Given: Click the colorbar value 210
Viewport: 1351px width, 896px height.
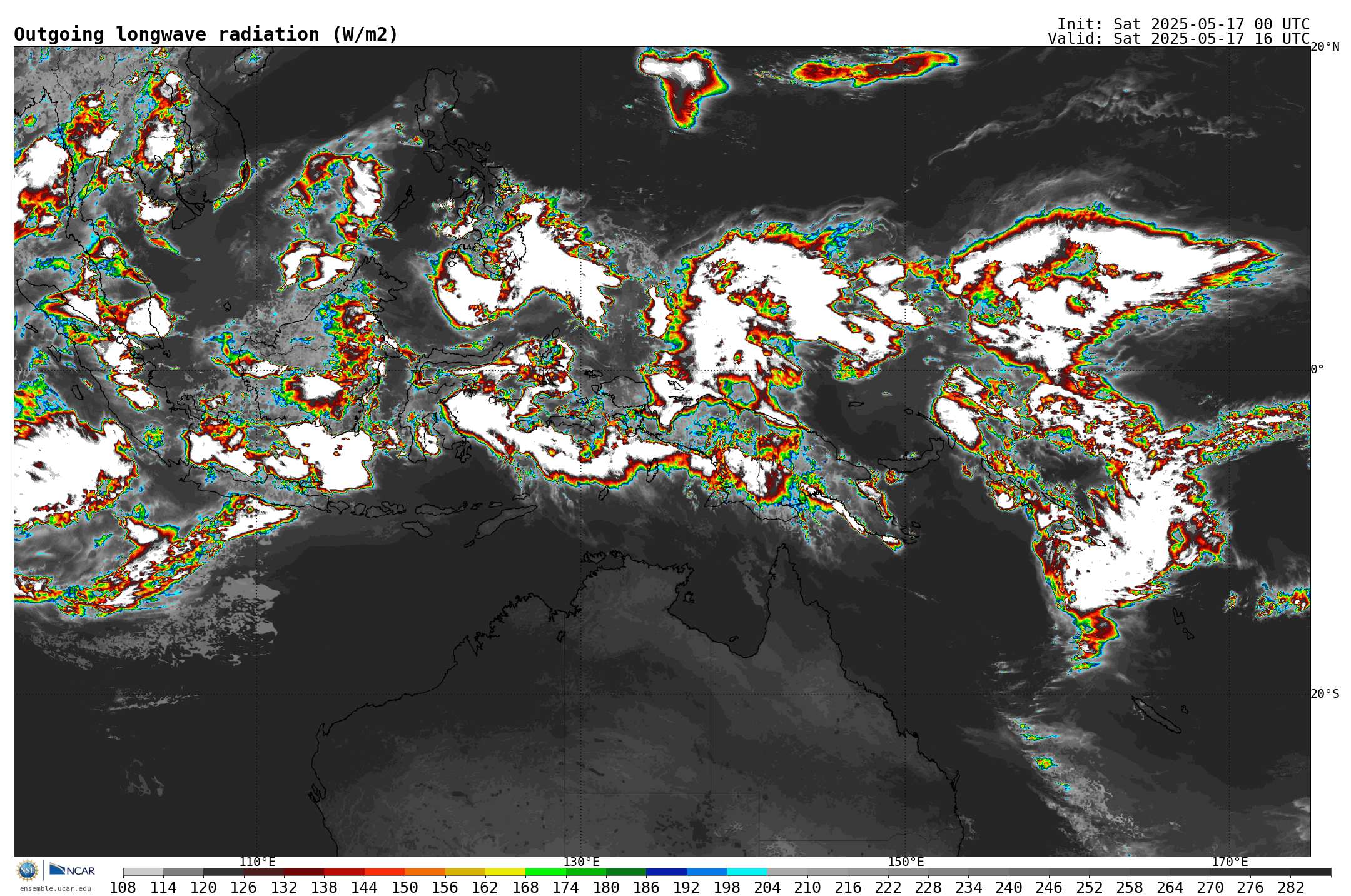Looking at the screenshot, I should tap(807, 887).
